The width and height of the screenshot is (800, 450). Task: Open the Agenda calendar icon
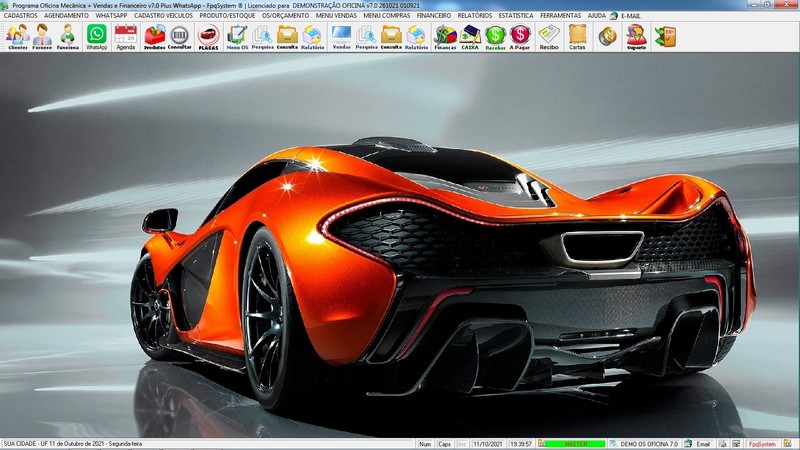[x=126, y=37]
